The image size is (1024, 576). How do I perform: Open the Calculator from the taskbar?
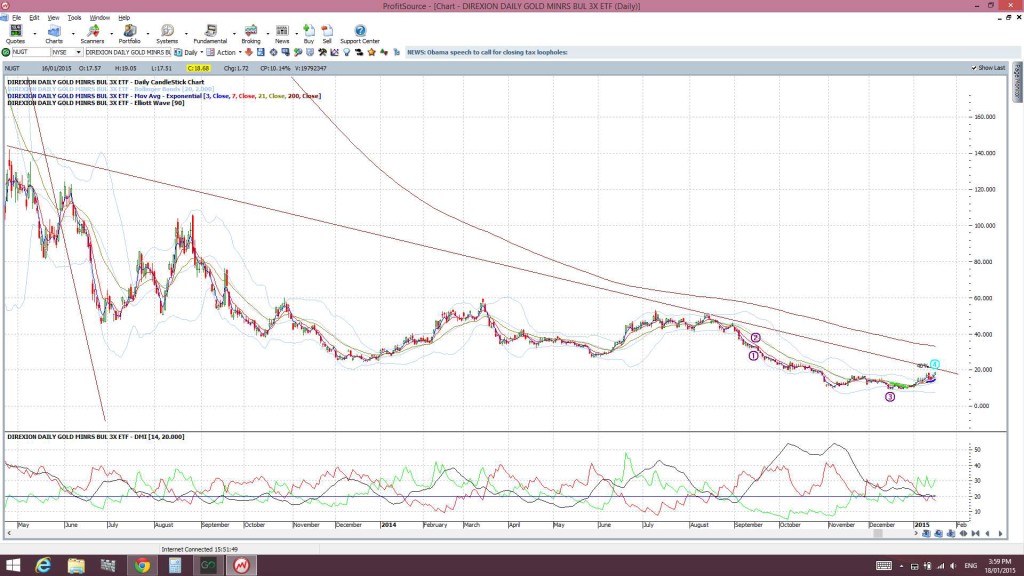click(175, 566)
